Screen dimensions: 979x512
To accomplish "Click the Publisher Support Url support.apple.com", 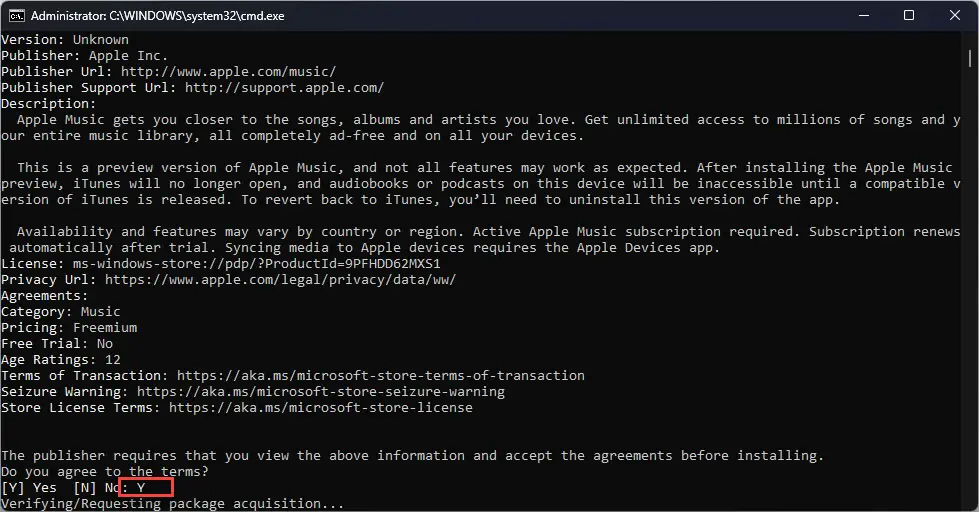I will pyautogui.click(x=285, y=87).
